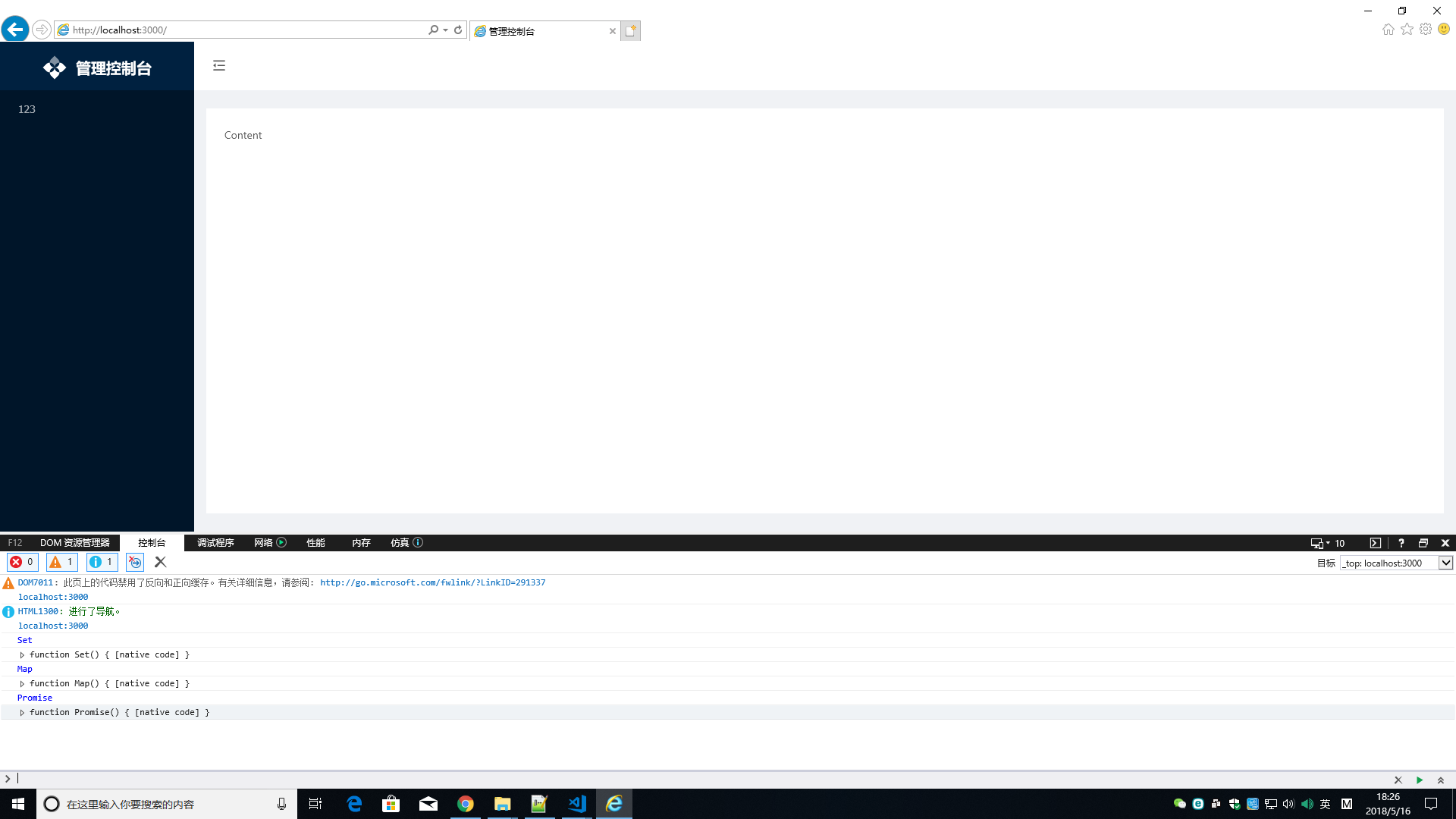The width and height of the screenshot is (1456, 819).
Task: Select the 123 sidebar menu item
Action: (27, 109)
